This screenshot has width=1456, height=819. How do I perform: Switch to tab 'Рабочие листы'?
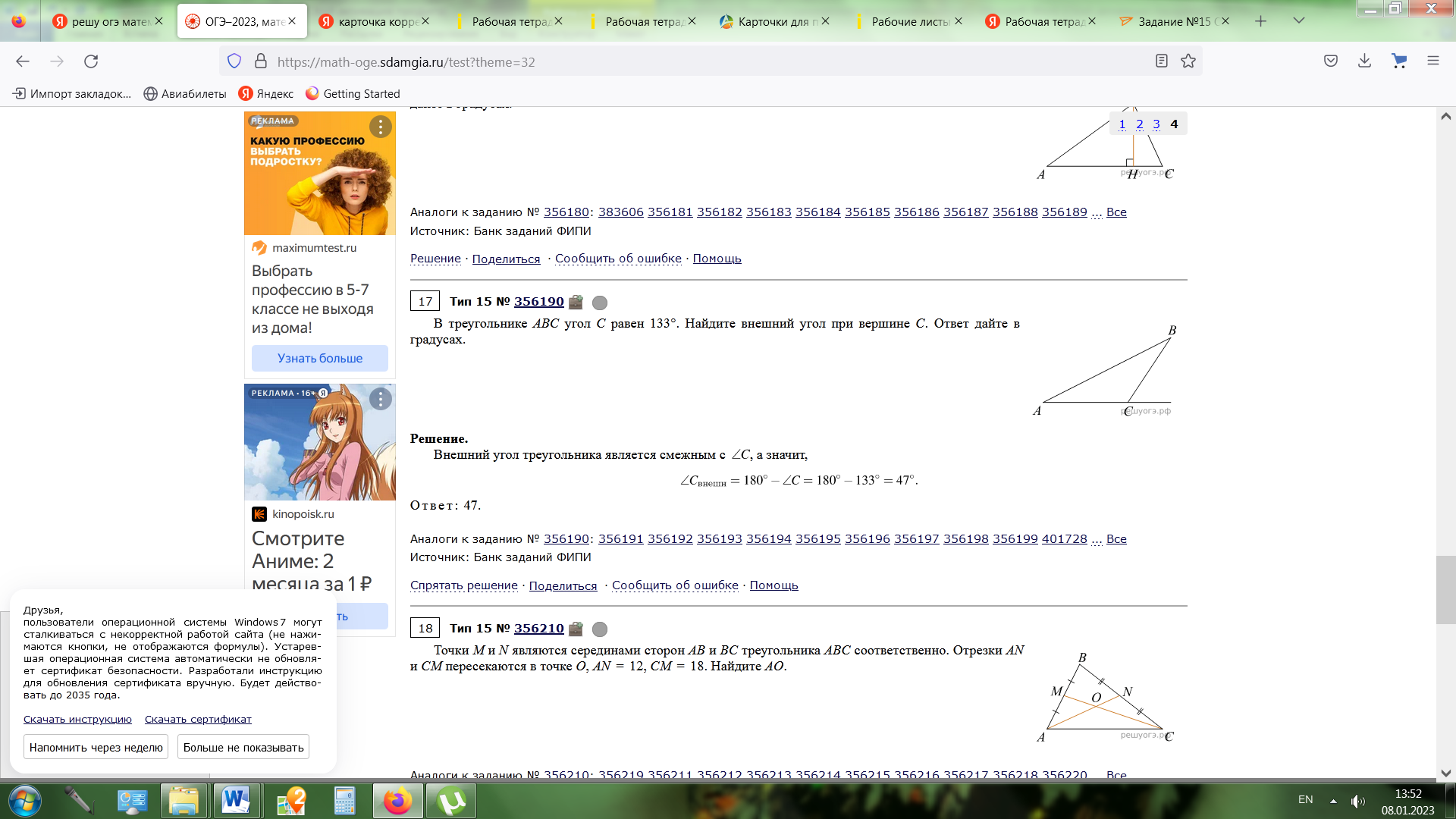point(908,21)
